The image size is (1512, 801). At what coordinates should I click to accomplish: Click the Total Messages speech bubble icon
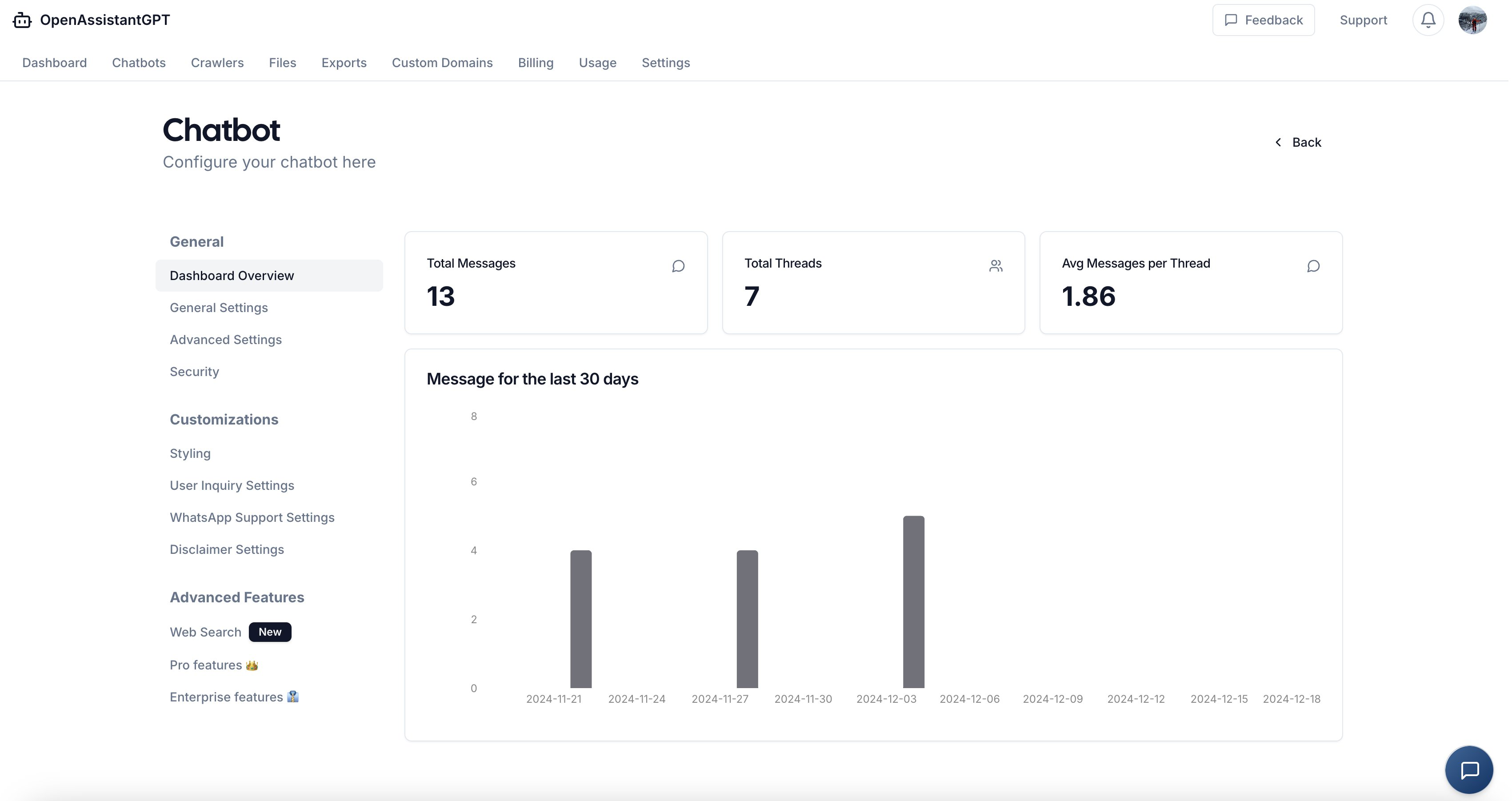678,266
